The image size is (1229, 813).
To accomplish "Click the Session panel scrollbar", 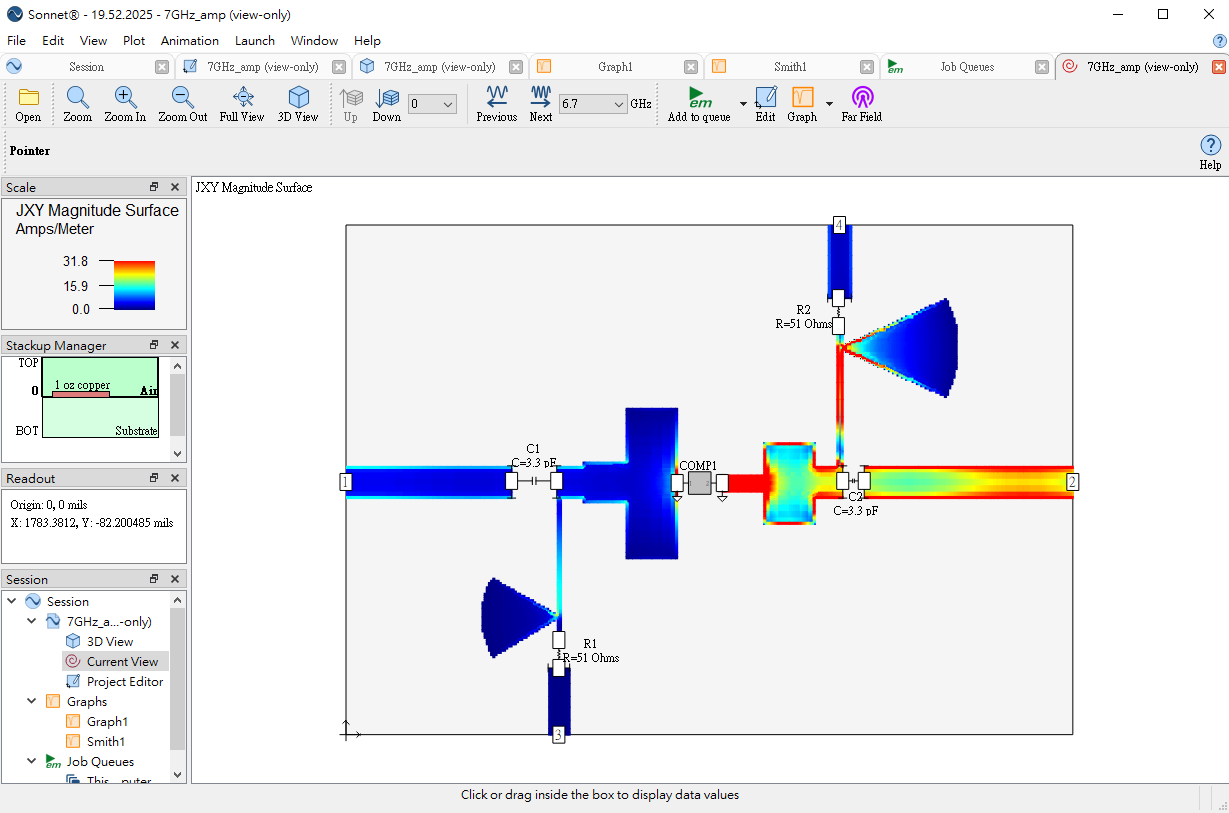I will tap(178, 686).
